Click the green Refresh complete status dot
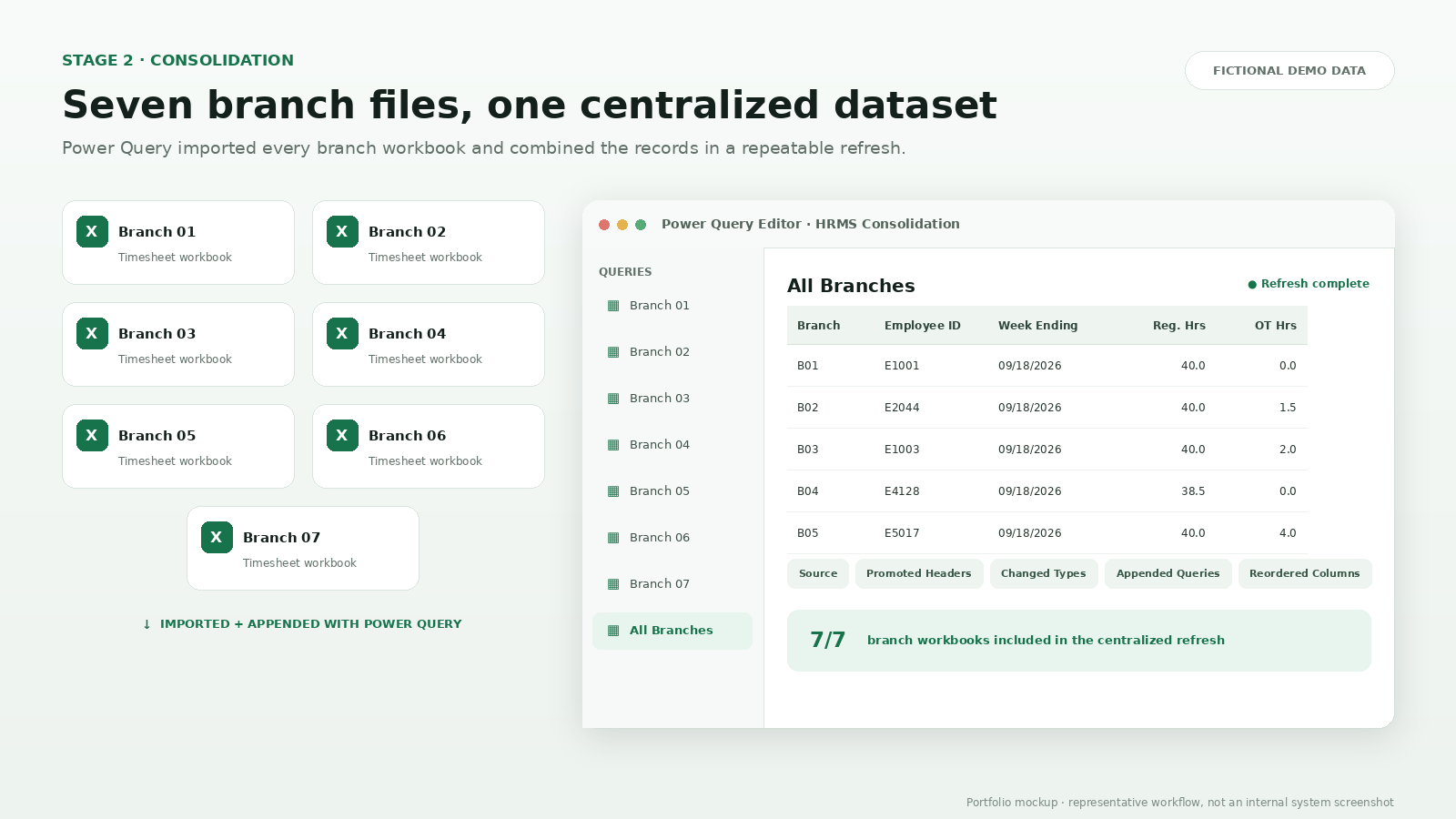1456x819 pixels. coord(1252,285)
